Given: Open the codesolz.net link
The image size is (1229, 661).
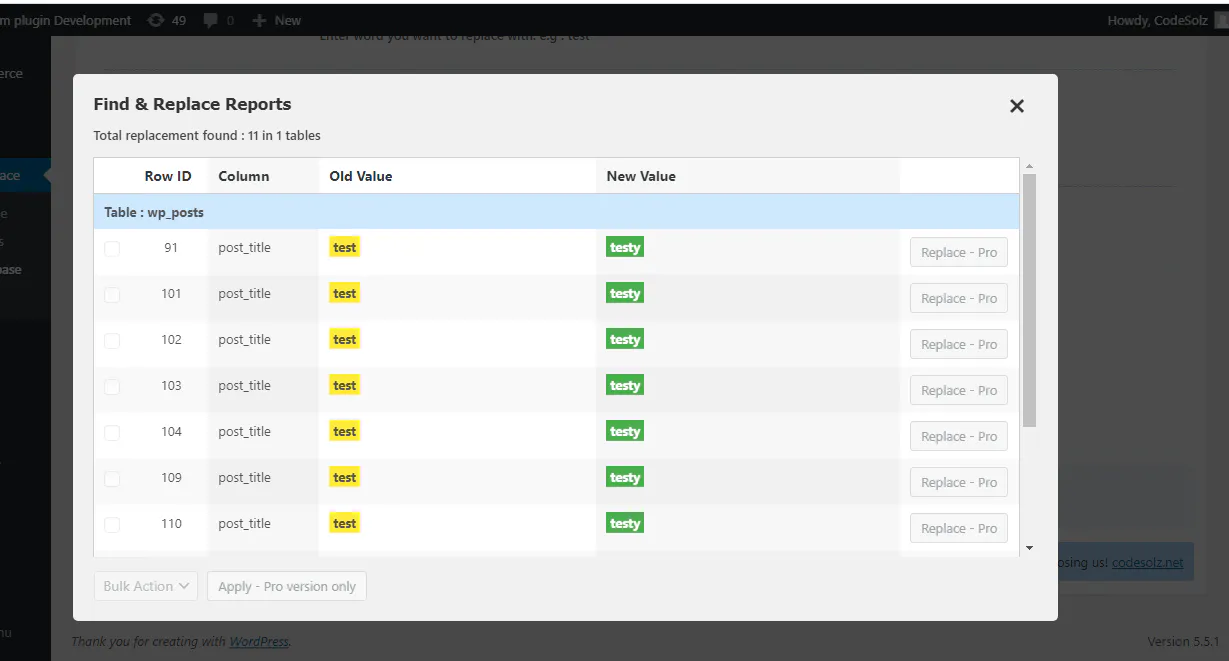Looking at the screenshot, I should point(1147,562).
